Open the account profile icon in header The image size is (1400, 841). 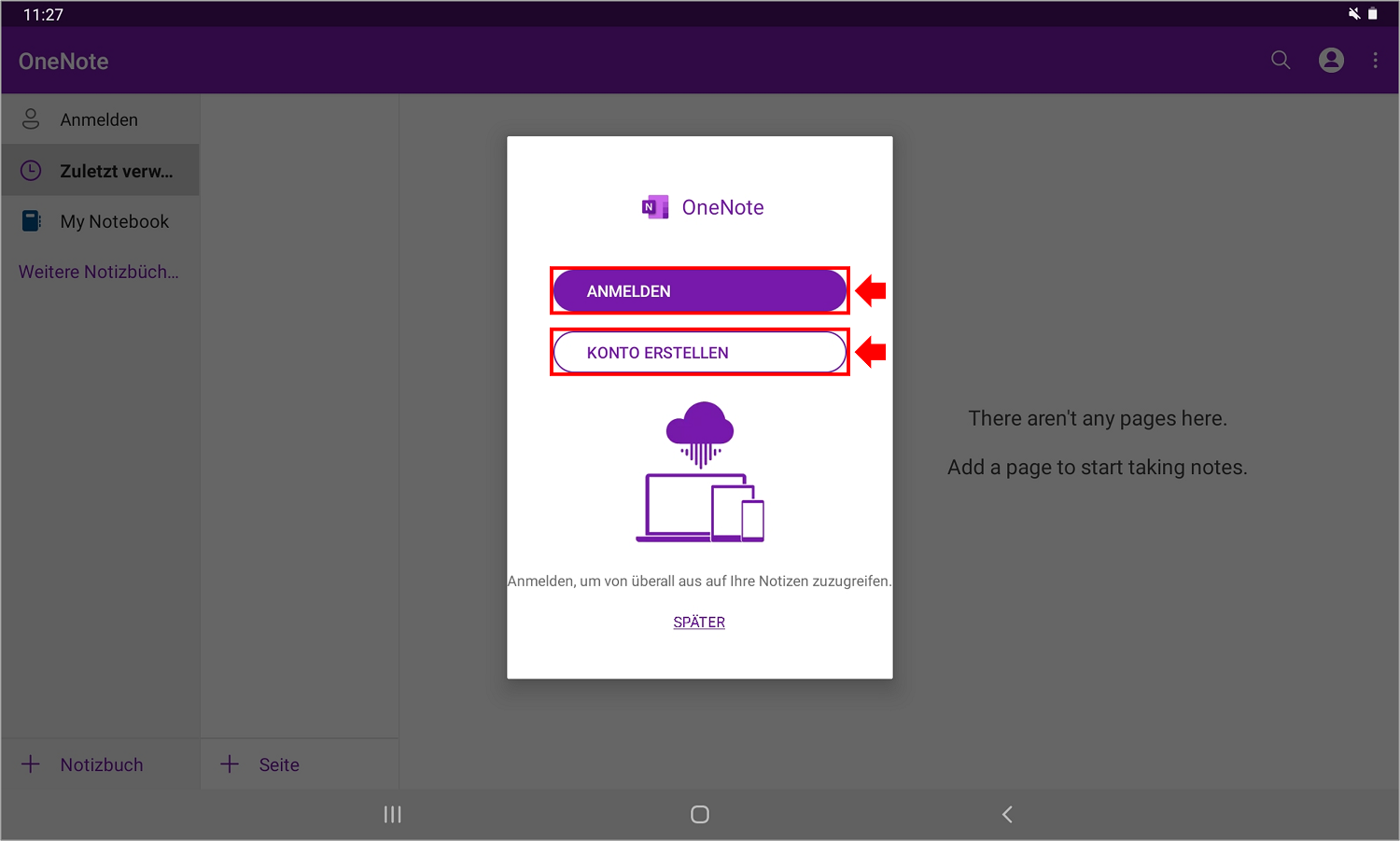[1331, 61]
